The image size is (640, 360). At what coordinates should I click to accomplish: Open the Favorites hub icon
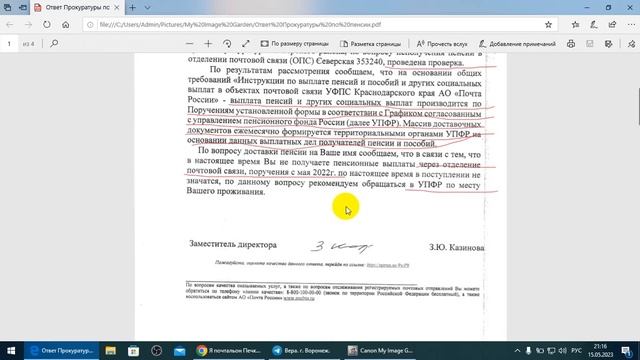(x=575, y=24)
